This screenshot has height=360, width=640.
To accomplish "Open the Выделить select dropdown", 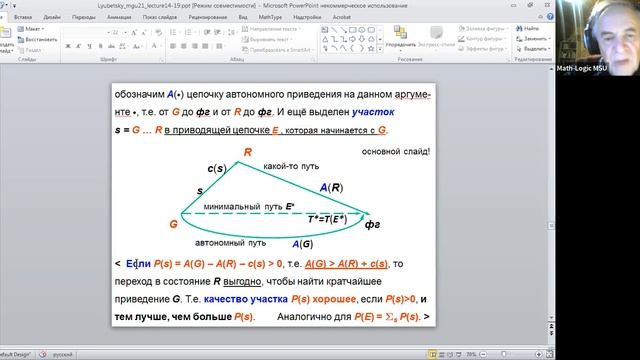I will tap(533, 49).
